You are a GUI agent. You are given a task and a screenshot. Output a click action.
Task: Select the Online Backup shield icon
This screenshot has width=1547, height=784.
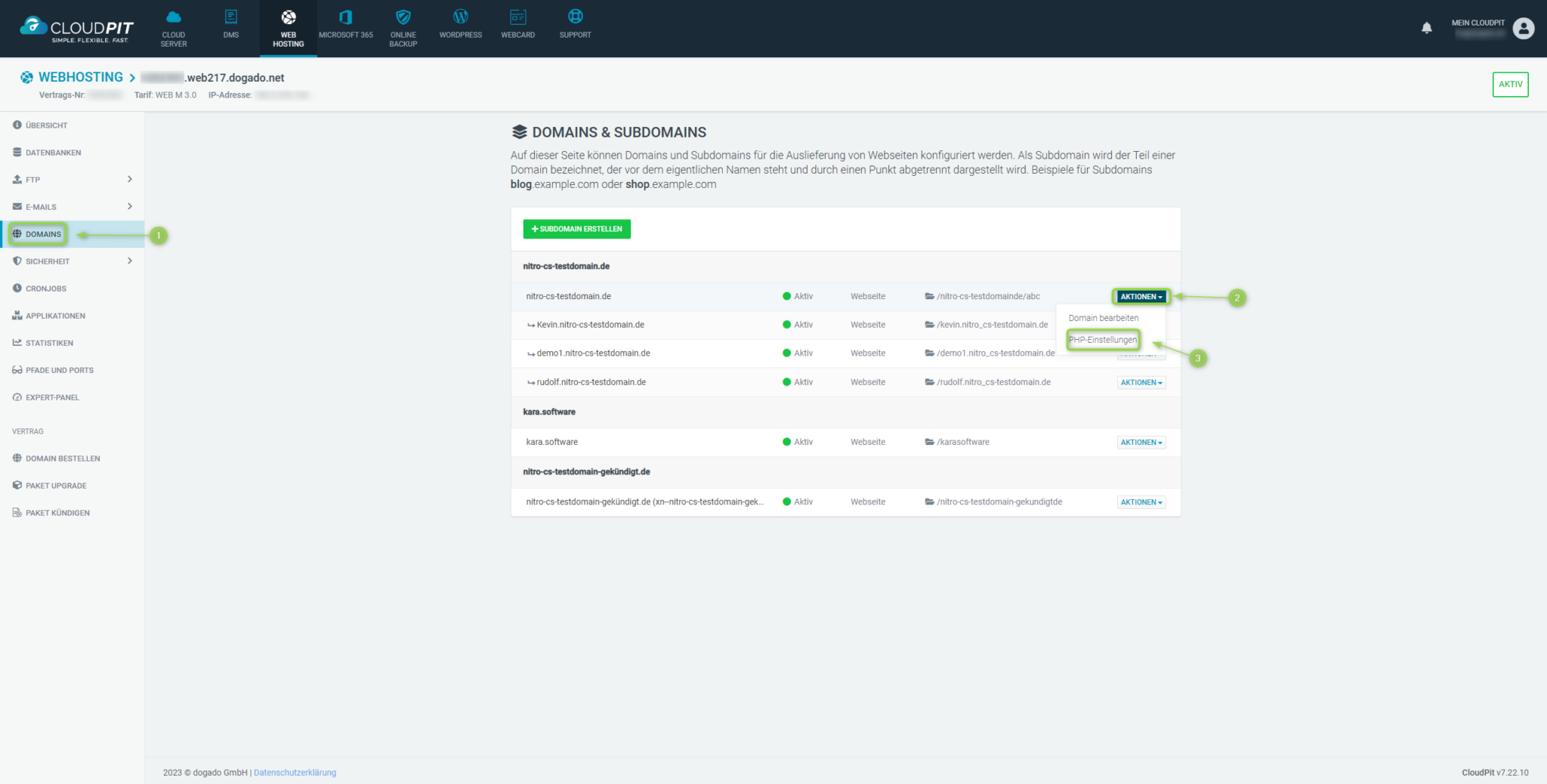[x=403, y=17]
